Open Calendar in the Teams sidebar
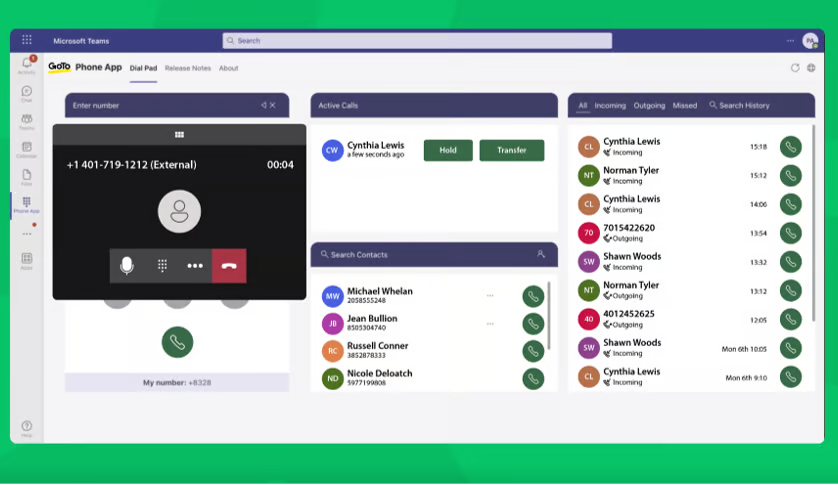This screenshot has height=485, width=838. point(27,149)
